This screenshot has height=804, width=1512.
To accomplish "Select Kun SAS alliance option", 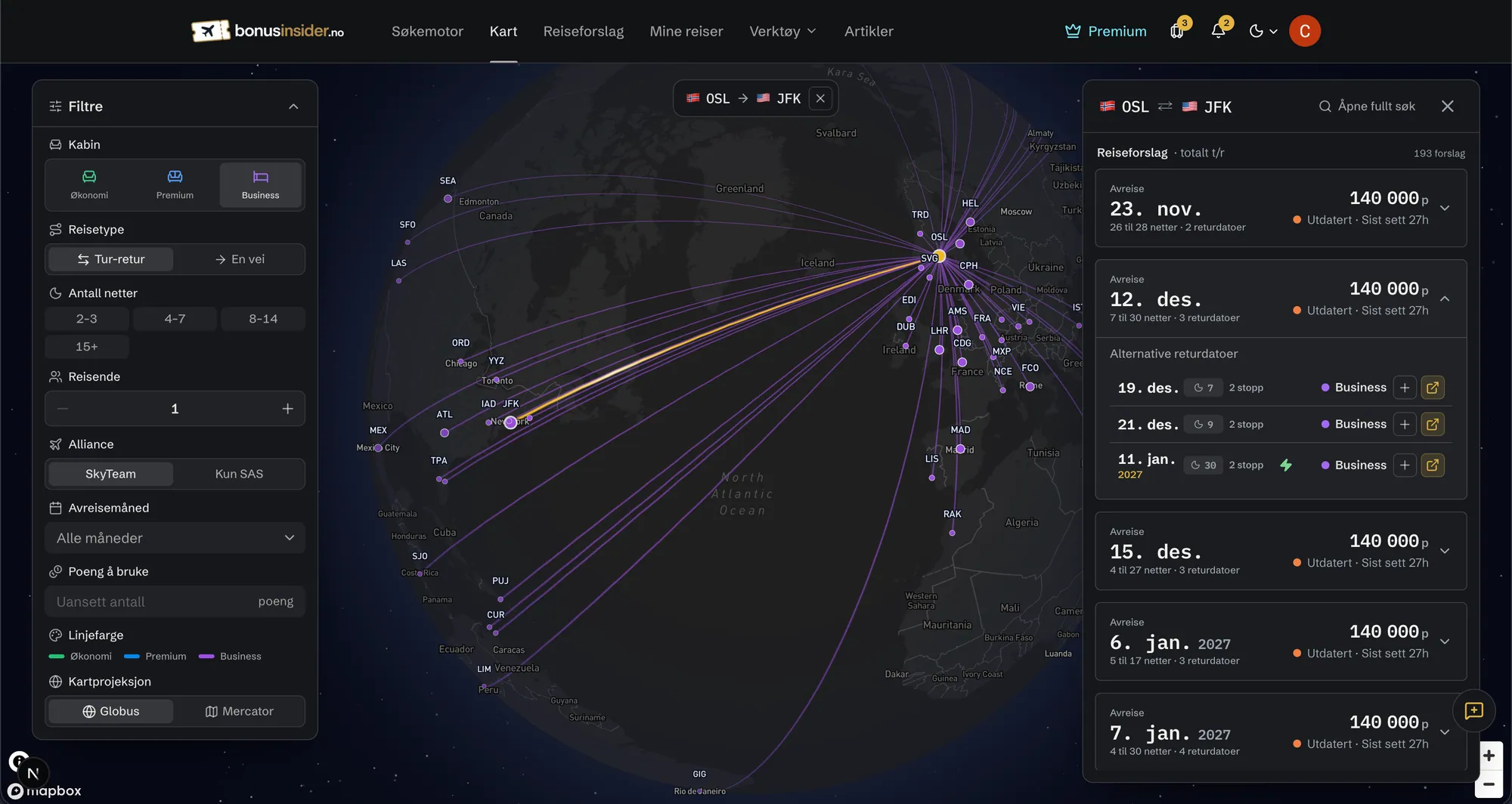I will 240,474.
